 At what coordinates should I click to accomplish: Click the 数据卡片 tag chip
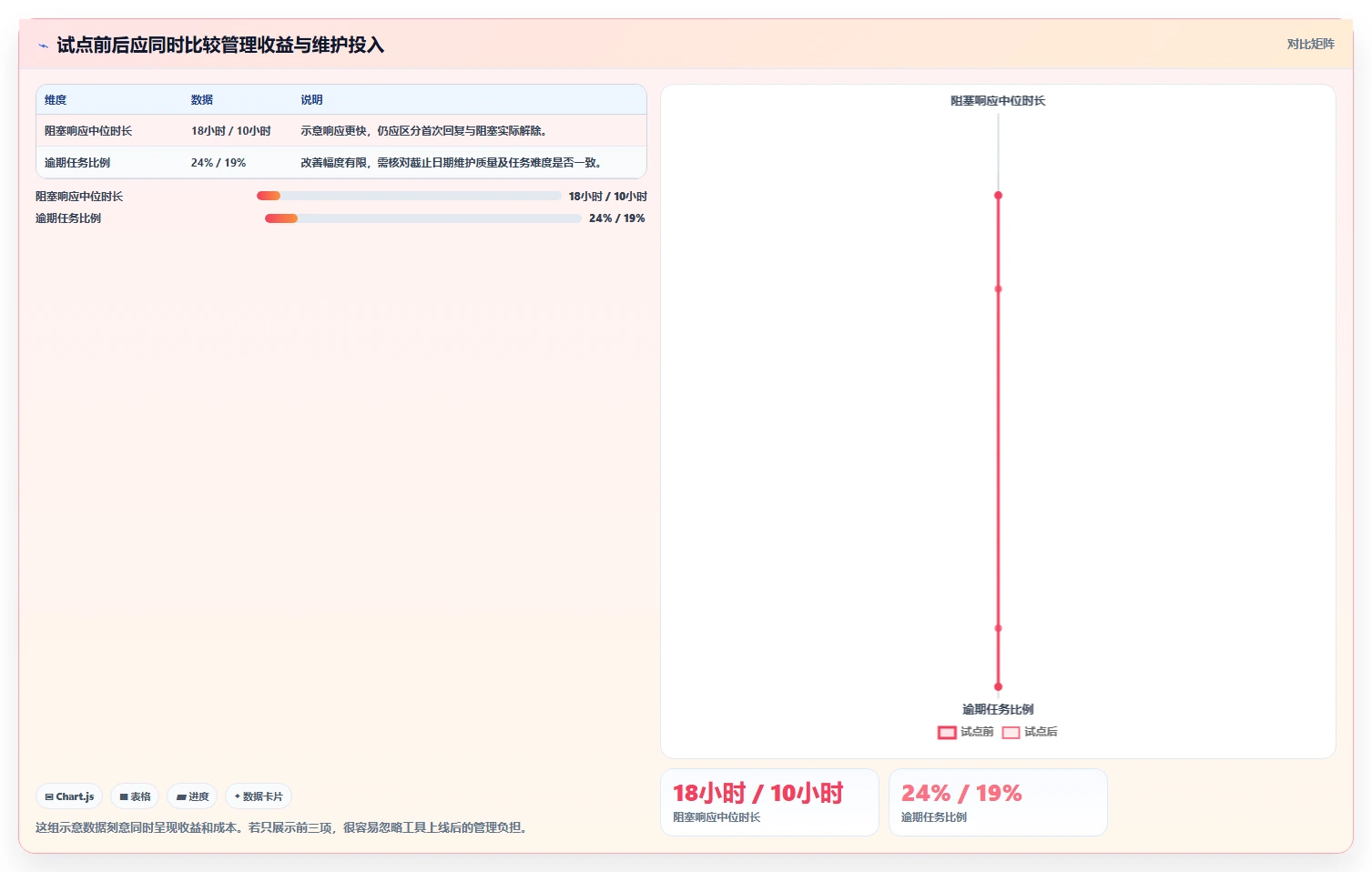[259, 796]
